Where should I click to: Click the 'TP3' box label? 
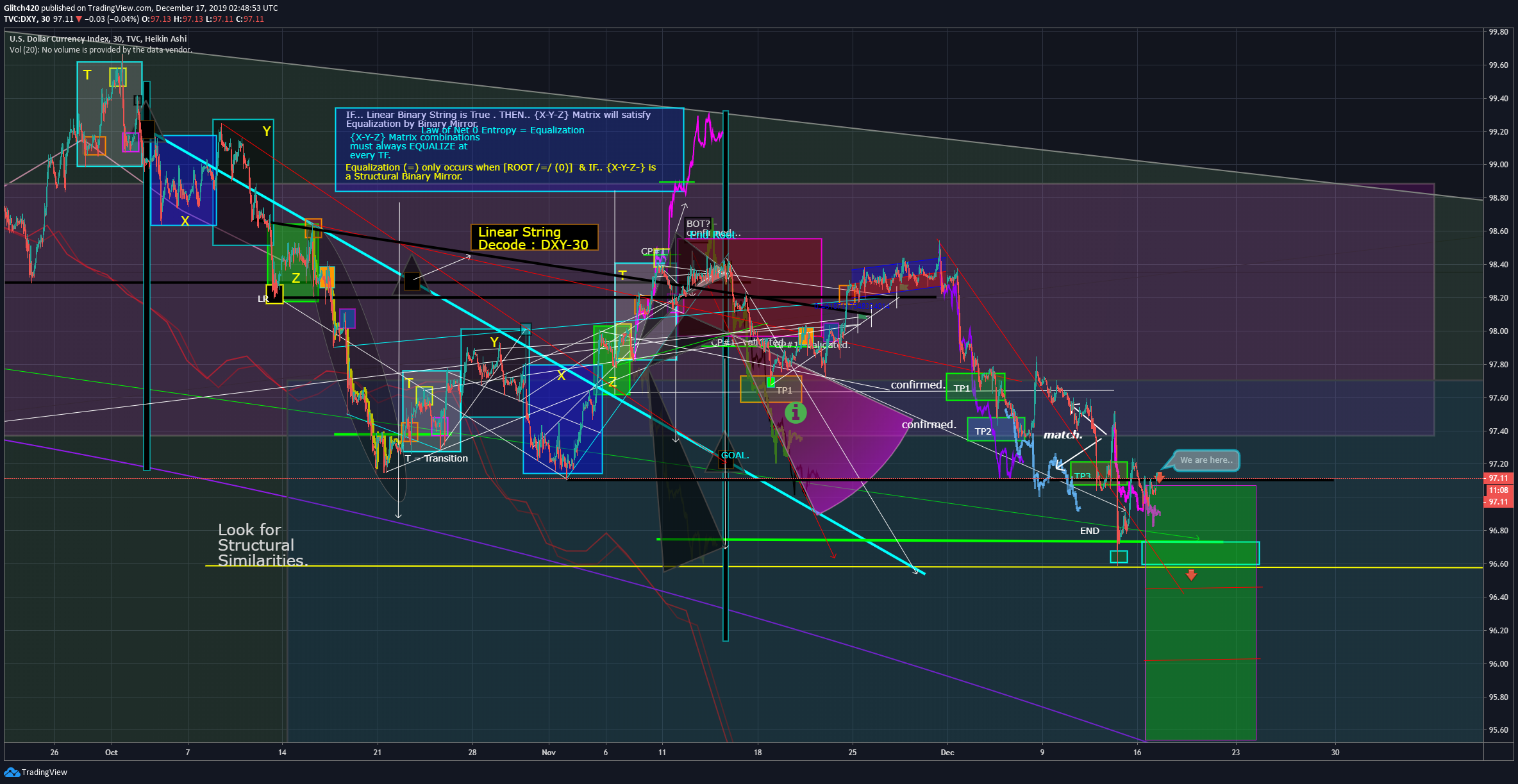(x=1082, y=476)
